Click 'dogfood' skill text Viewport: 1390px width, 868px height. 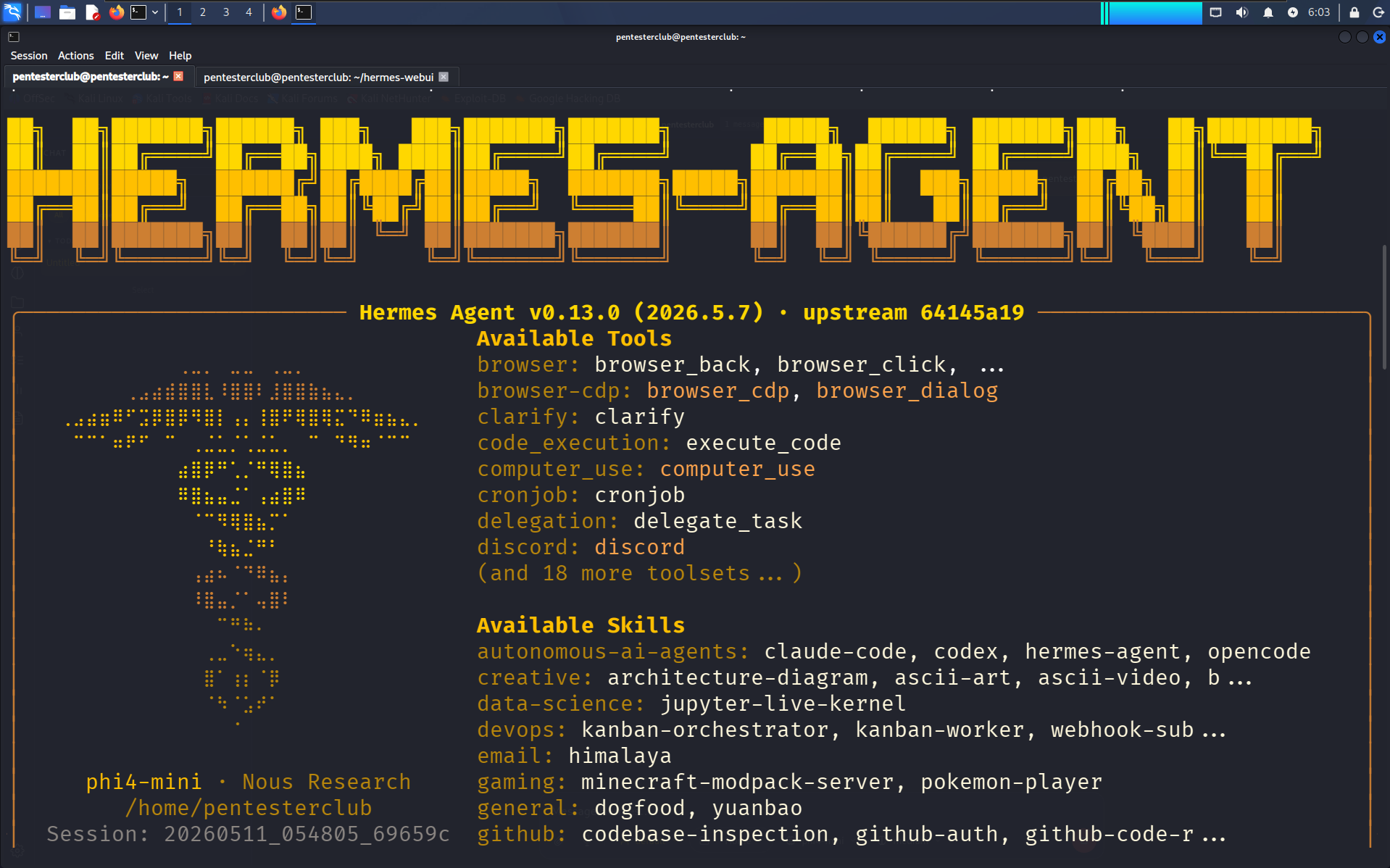pos(639,808)
